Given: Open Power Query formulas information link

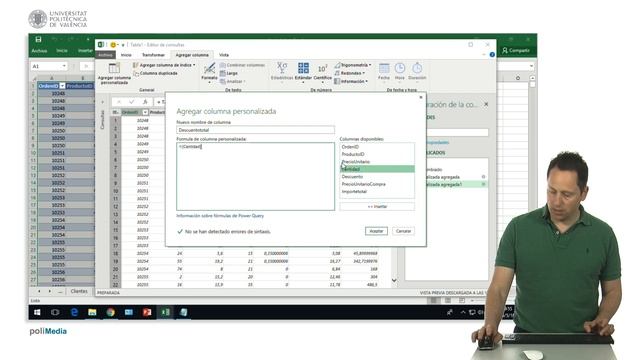Looking at the screenshot, I should [220, 216].
